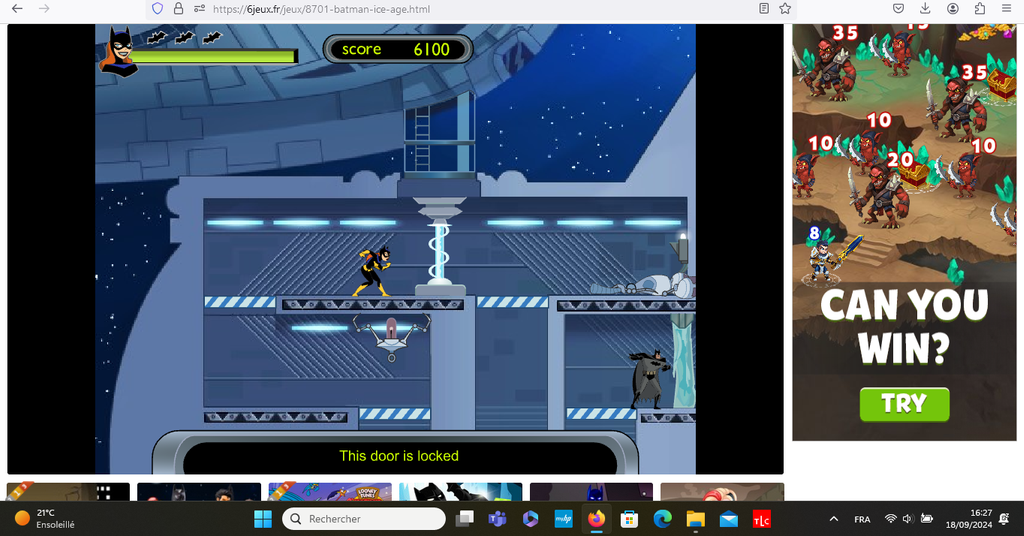The image size is (1024, 536).
Task: Open the extensions puzzle icon
Action: (x=980, y=8)
